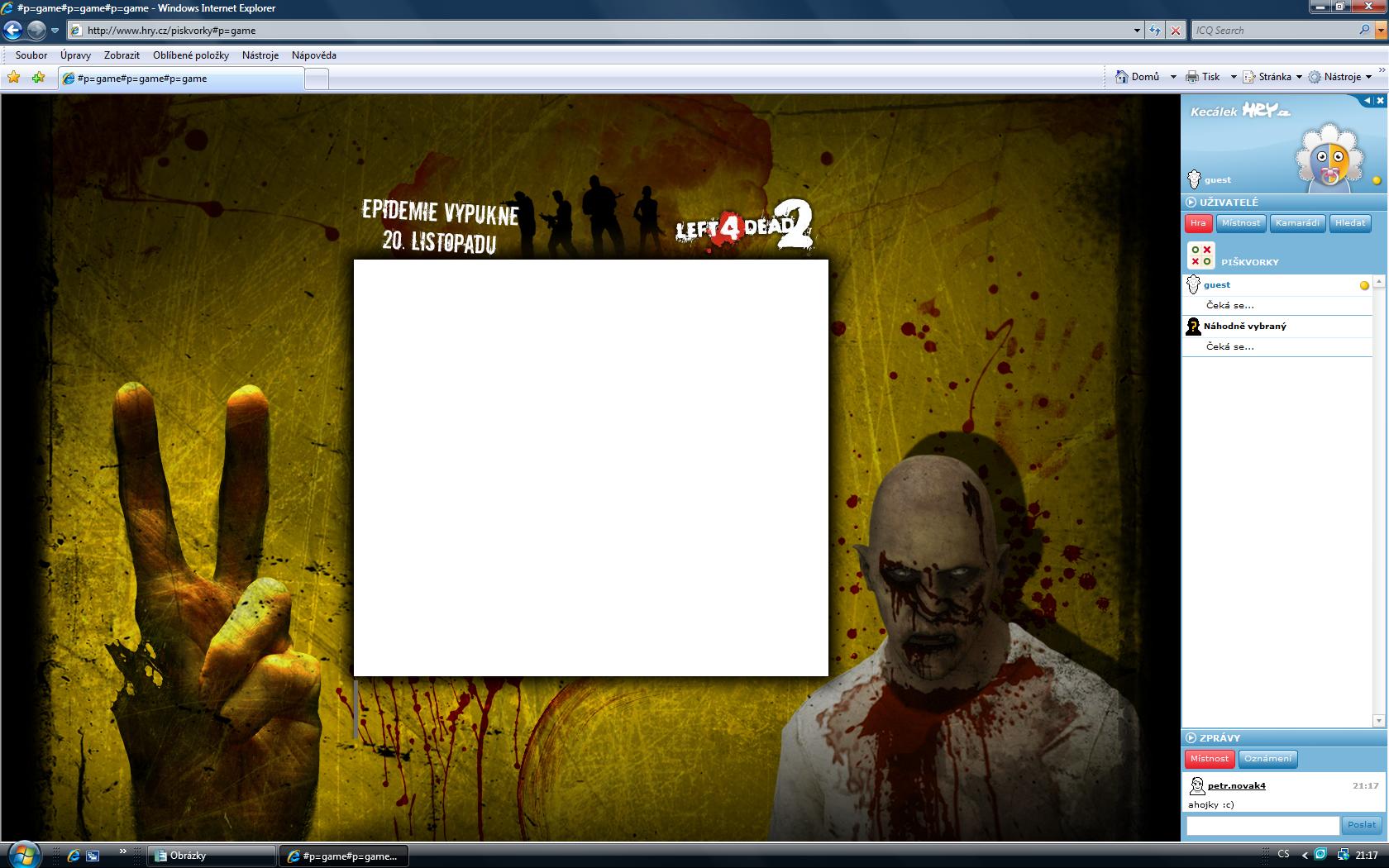Click the yellow status dot beside the mascot
The image size is (1389, 868).
[1377, 180]
